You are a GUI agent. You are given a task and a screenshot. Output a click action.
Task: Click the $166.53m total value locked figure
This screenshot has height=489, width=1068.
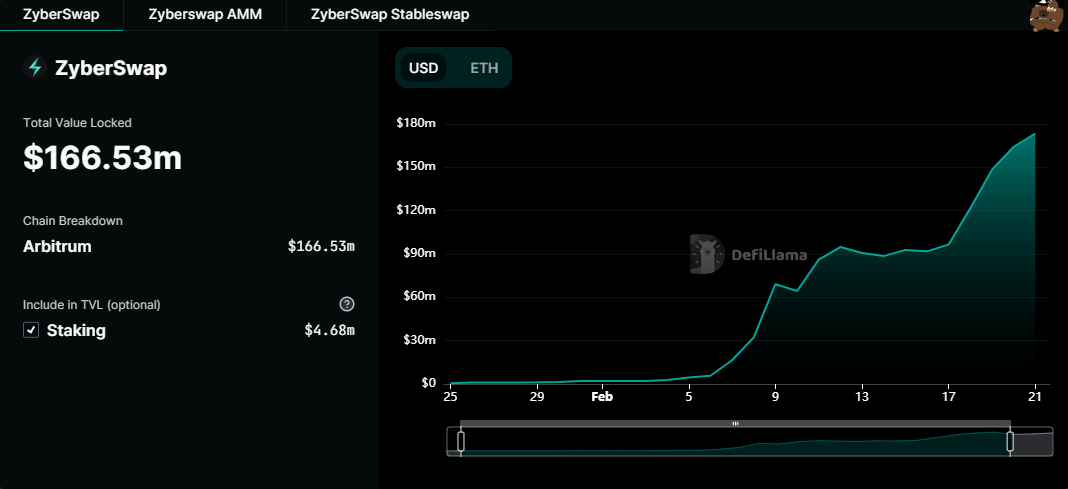click(102, 157)
